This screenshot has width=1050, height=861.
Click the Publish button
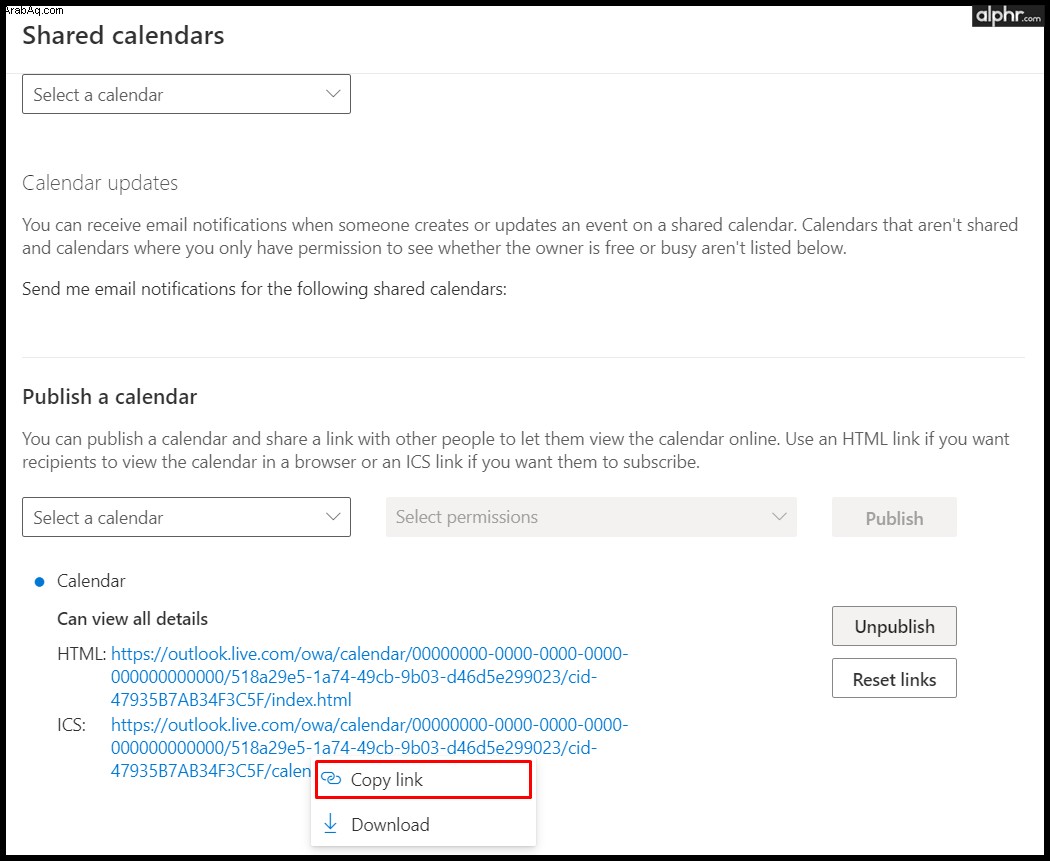pyautogui.click(x=894, y=518)
